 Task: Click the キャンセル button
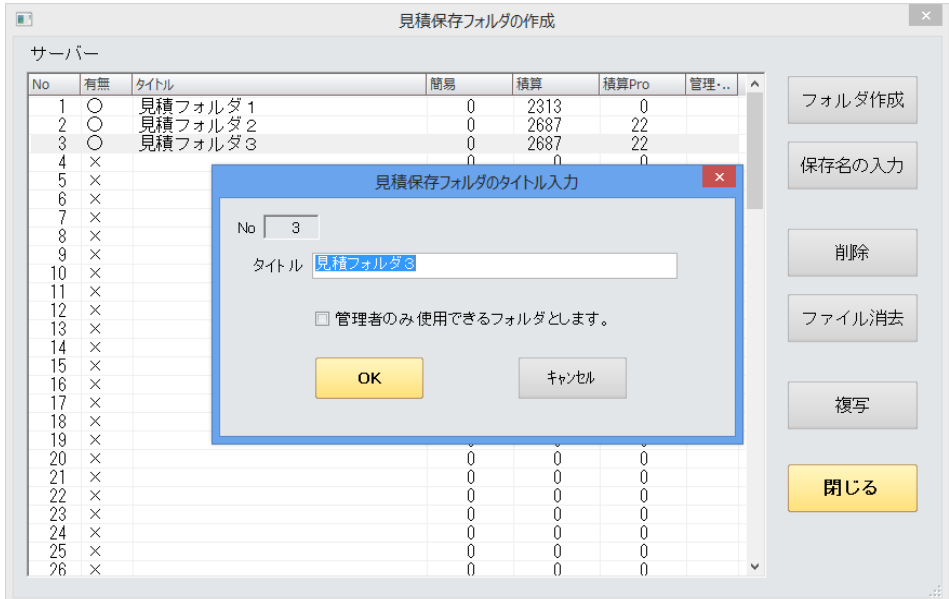(x=572, y=378)
